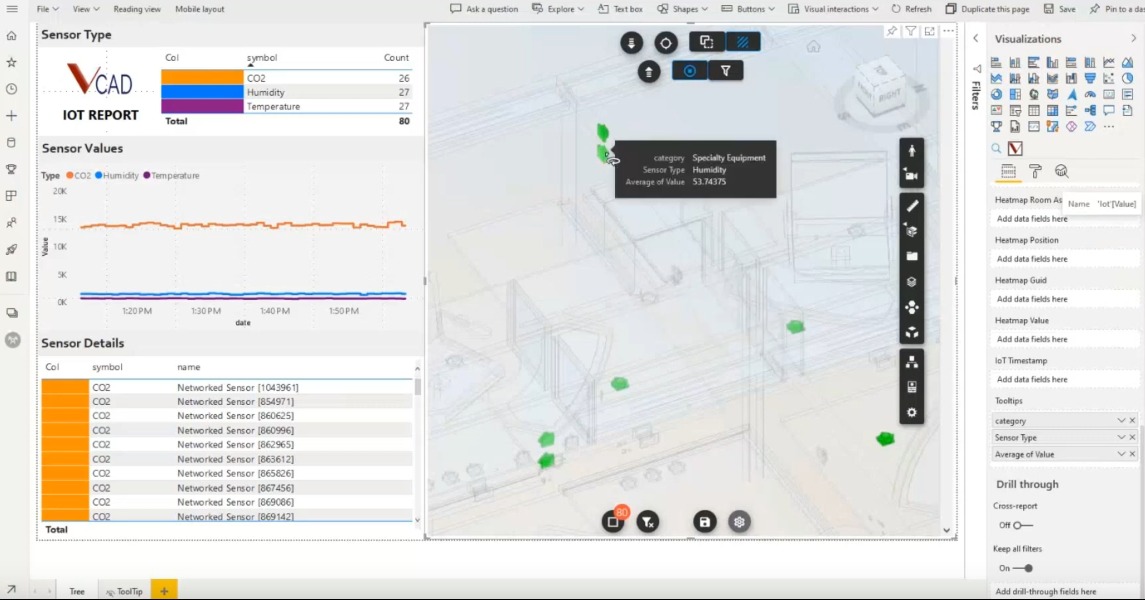
Task: Click Ask a question
Action: pos(484,9)
